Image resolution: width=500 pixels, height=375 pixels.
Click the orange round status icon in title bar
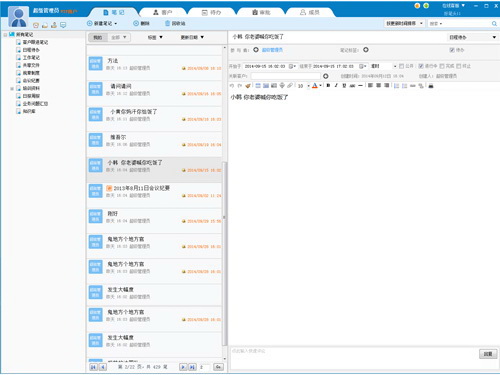pos(417,6)
